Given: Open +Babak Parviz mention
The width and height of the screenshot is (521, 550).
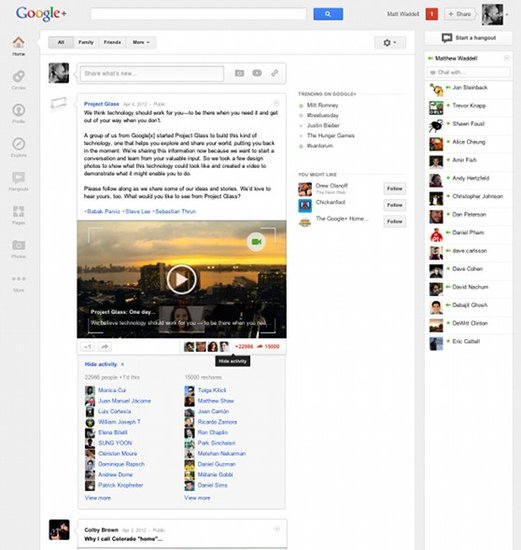Looking at the screenshot, I should pos(102,212).
